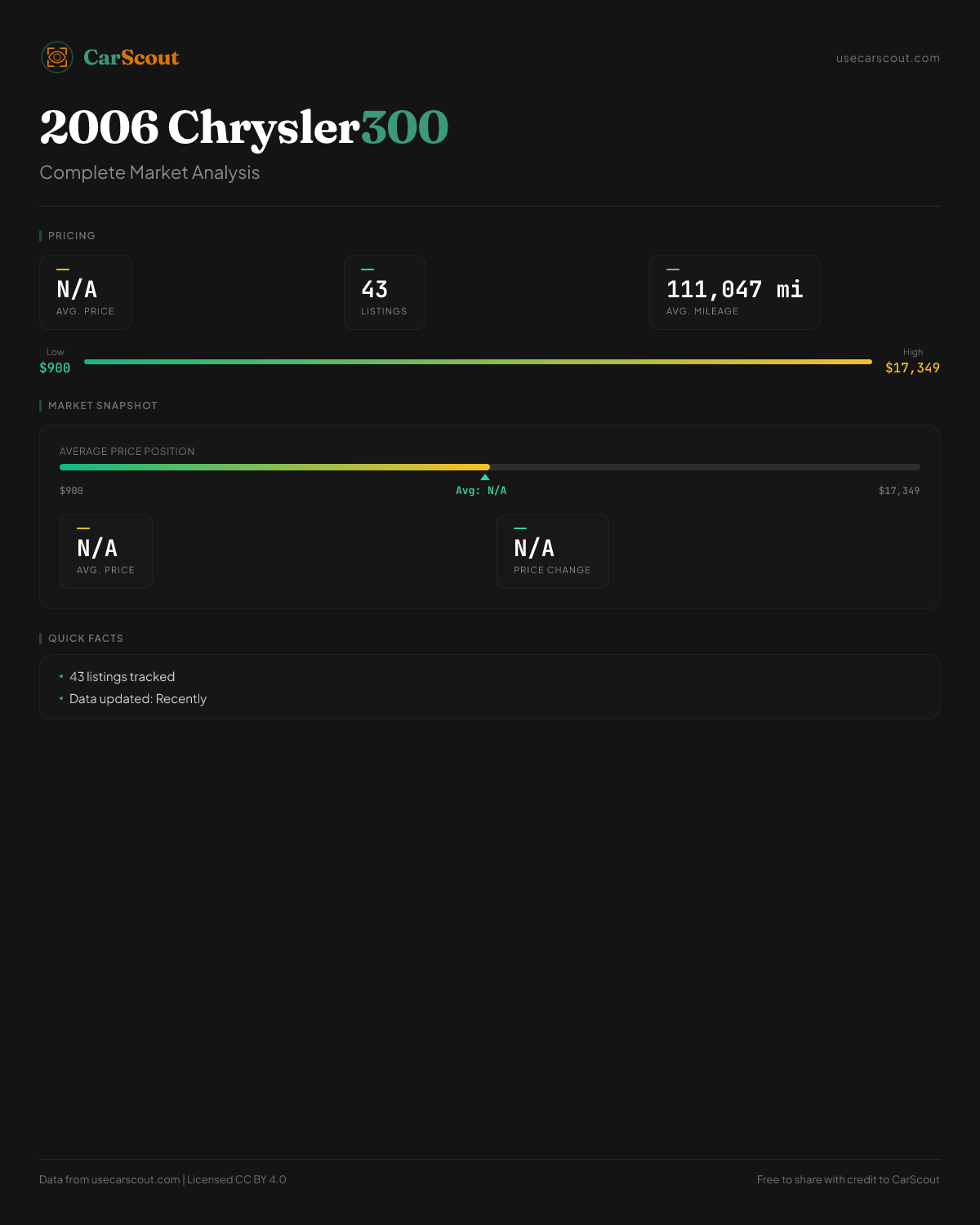Click the 43 listings tracked bullet item
980x1225 pixels.
pos(122,676)
